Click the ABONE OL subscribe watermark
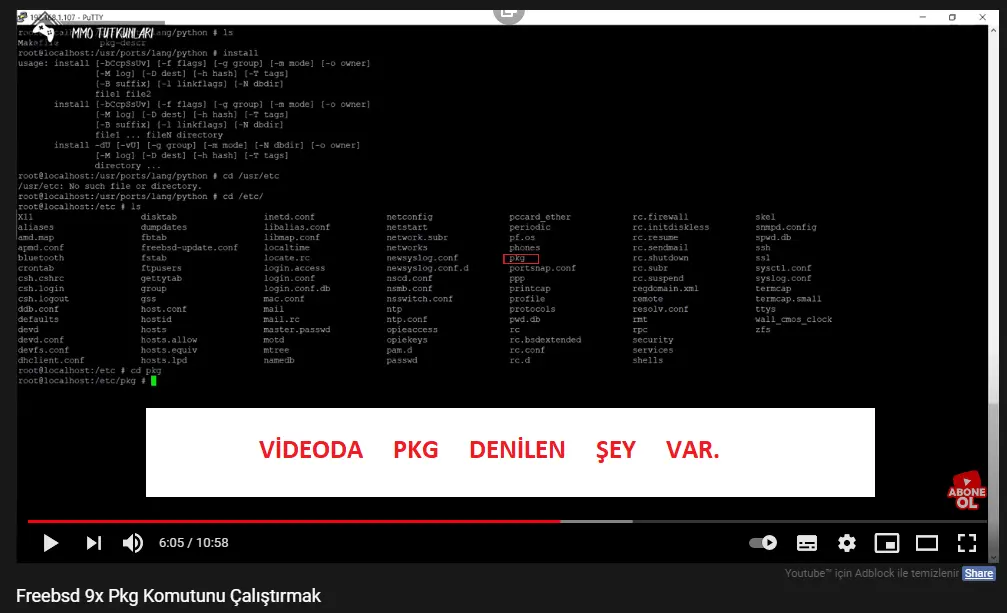Image resolution: width=1007 pixels, height=613 pixels. (966, 492)
